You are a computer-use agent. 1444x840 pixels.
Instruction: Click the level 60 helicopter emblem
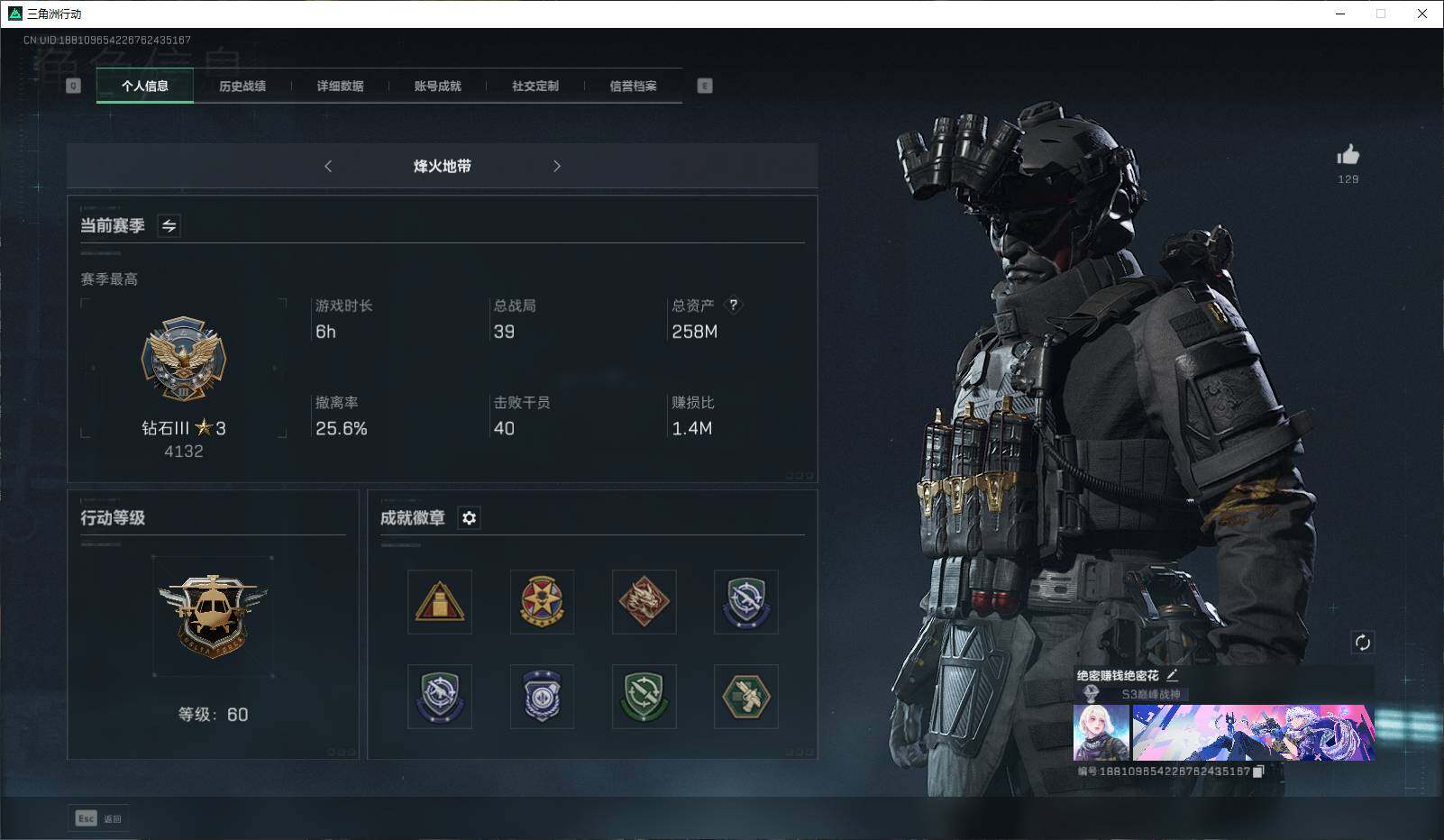(x=213, y=616)
